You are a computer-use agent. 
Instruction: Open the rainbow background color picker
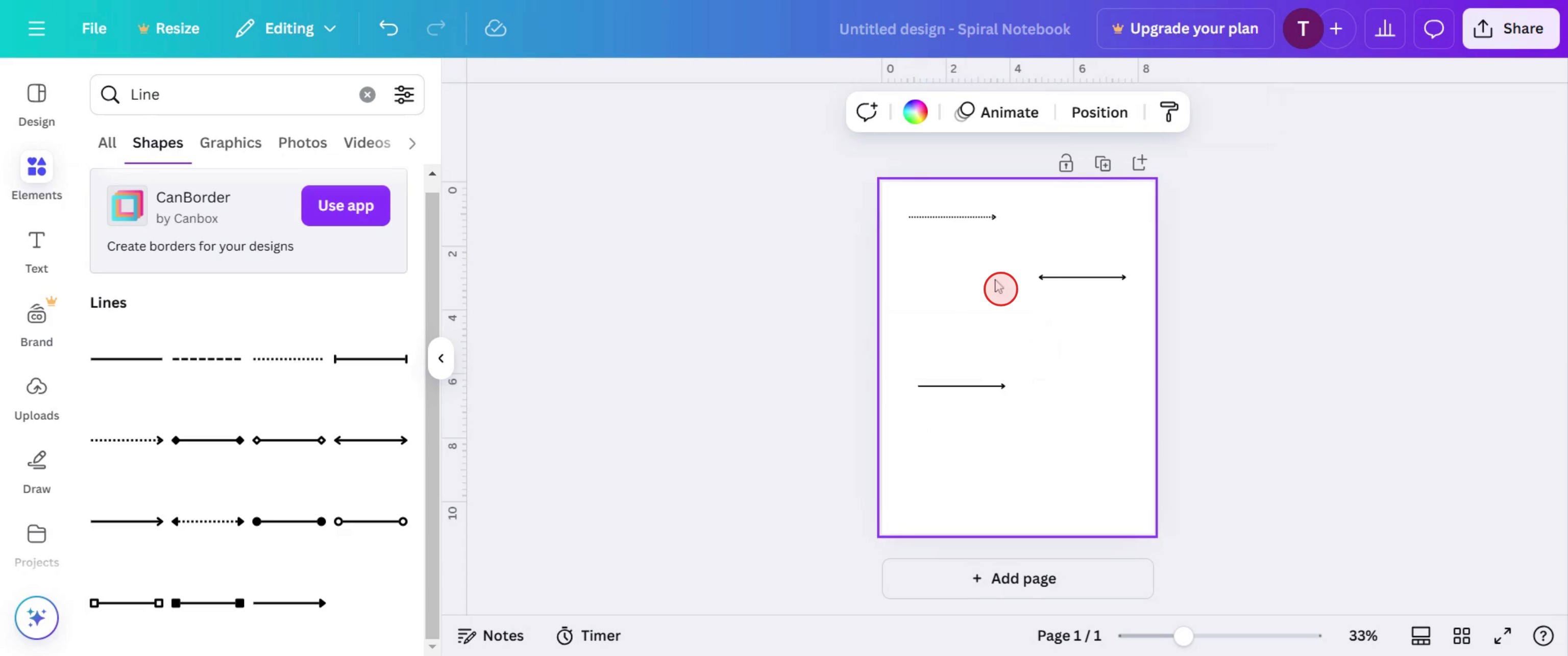coord(915,112)
